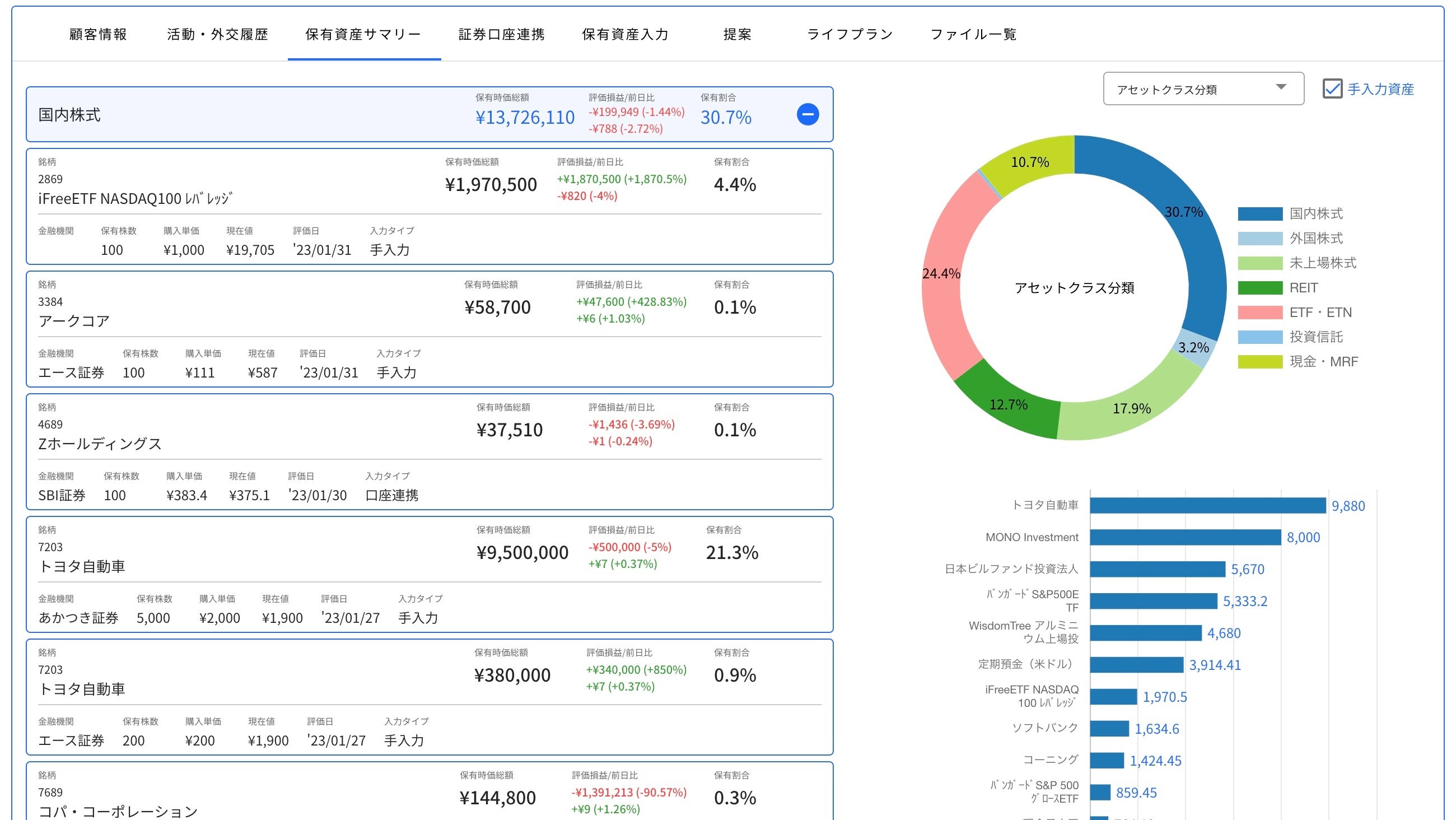The width and height of the screenshot is (1456, 820).
Task: Click the dropdown arrow in アセットクラス分類 box
Action: coord(1280,87)
